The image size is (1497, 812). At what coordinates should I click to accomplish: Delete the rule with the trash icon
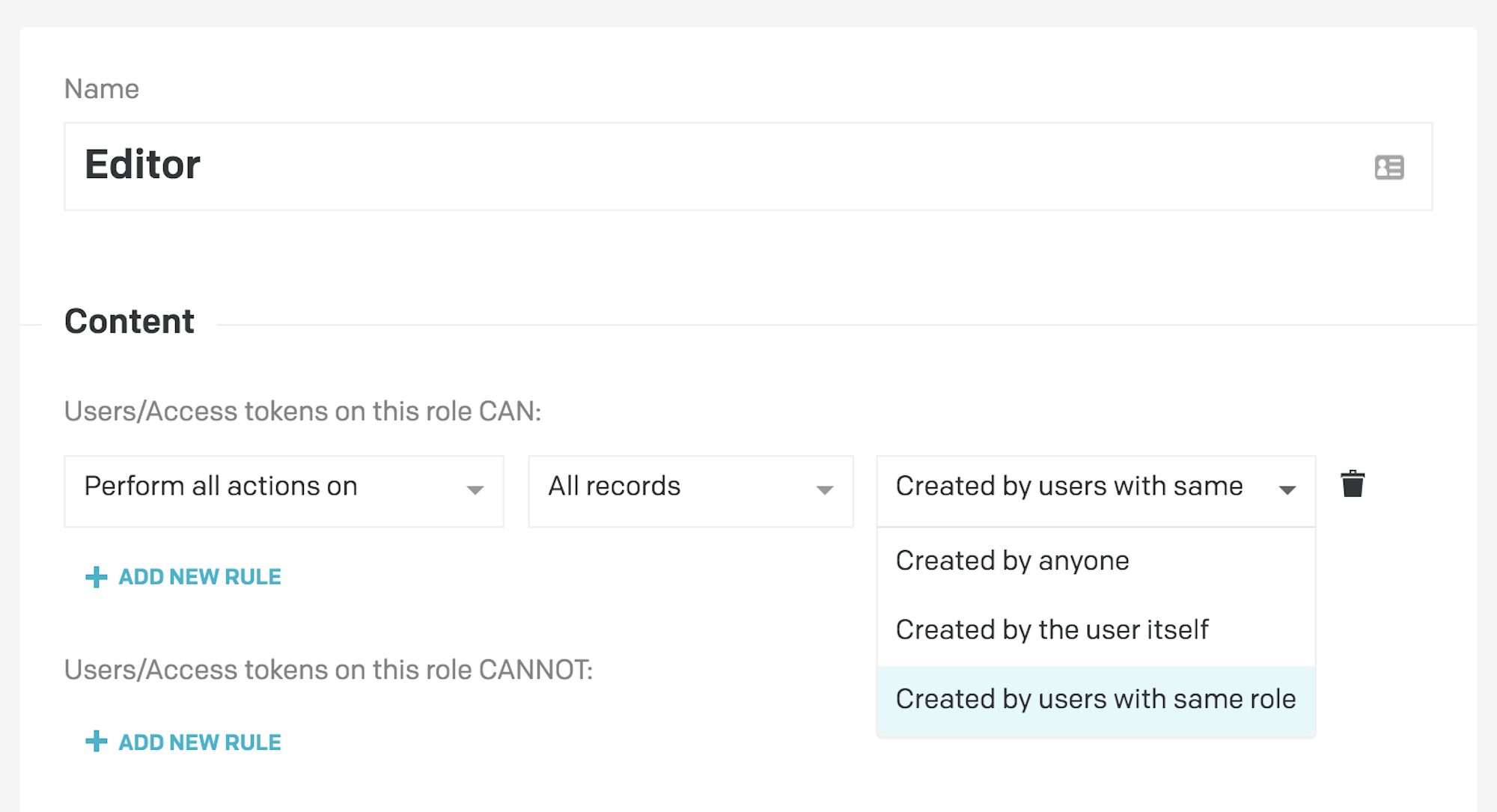coord(1353,484)
